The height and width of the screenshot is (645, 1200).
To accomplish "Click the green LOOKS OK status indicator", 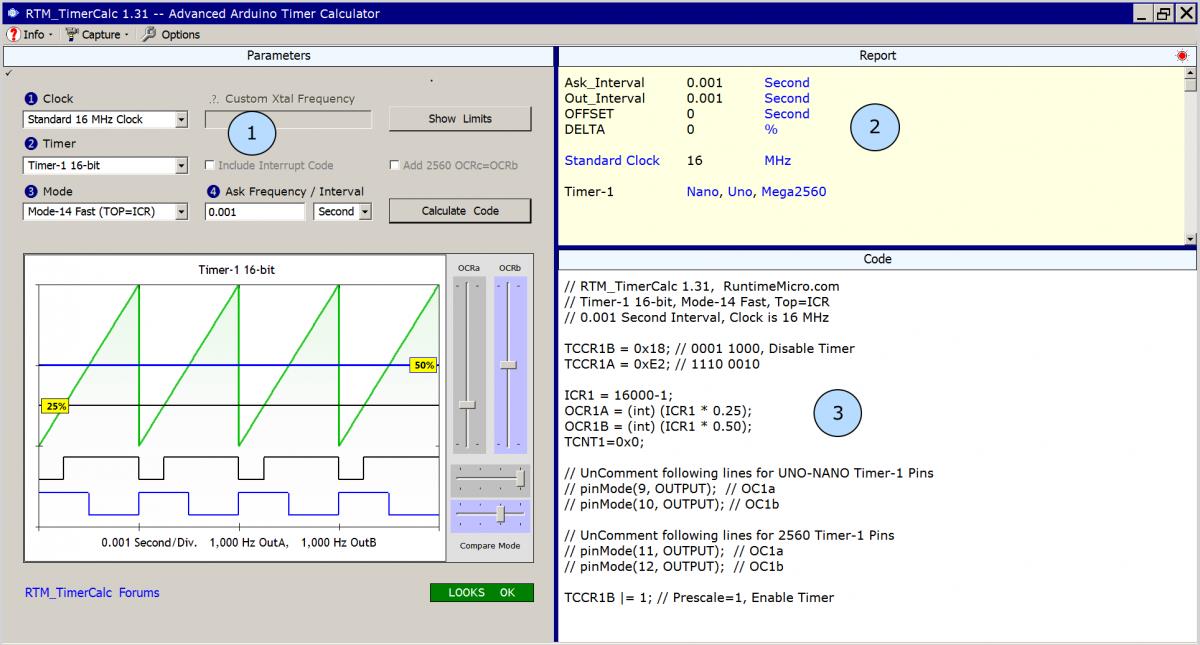I will pos(481,592).
